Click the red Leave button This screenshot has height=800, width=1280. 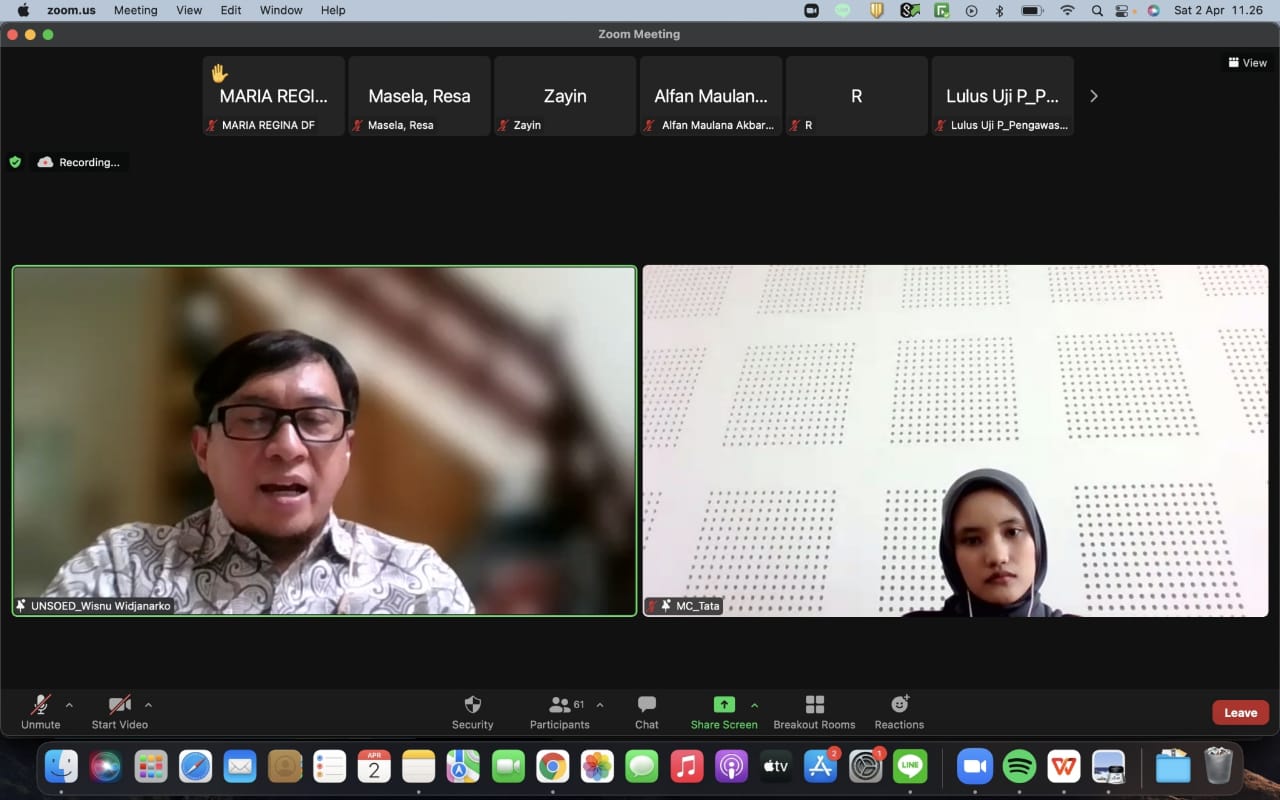(1240, 713)
